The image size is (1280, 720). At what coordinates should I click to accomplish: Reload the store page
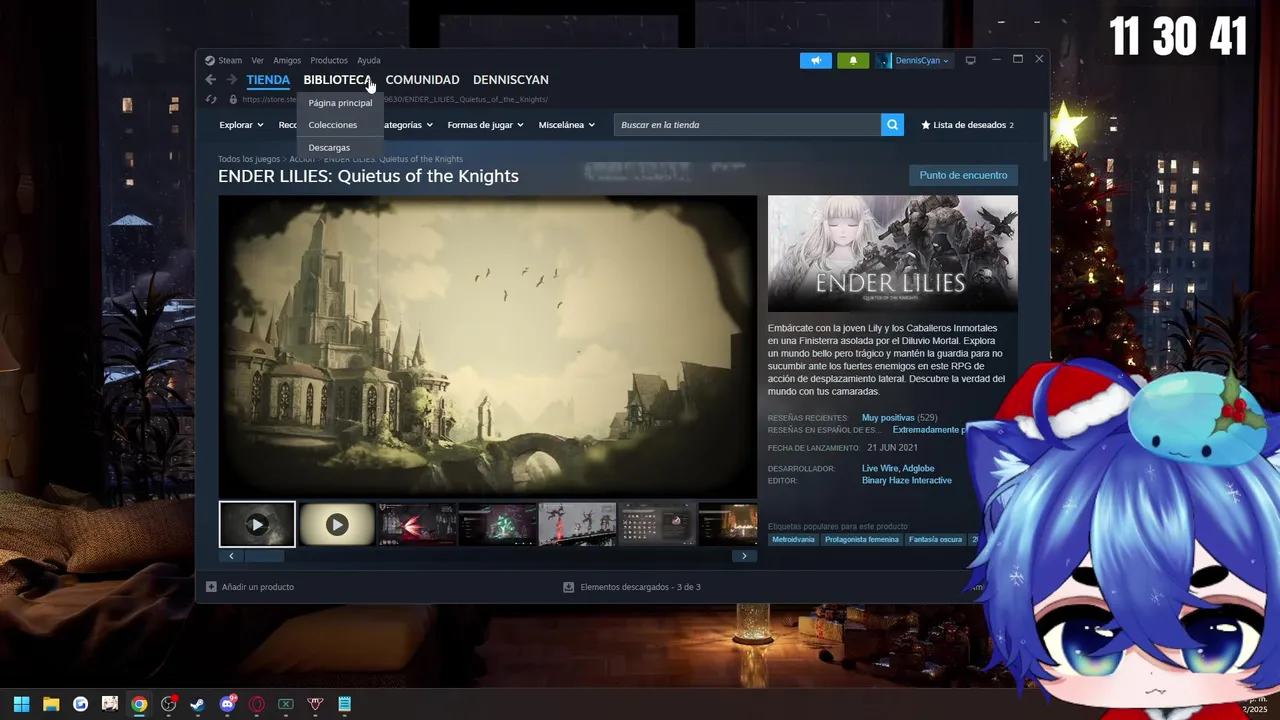pos(211,99)
